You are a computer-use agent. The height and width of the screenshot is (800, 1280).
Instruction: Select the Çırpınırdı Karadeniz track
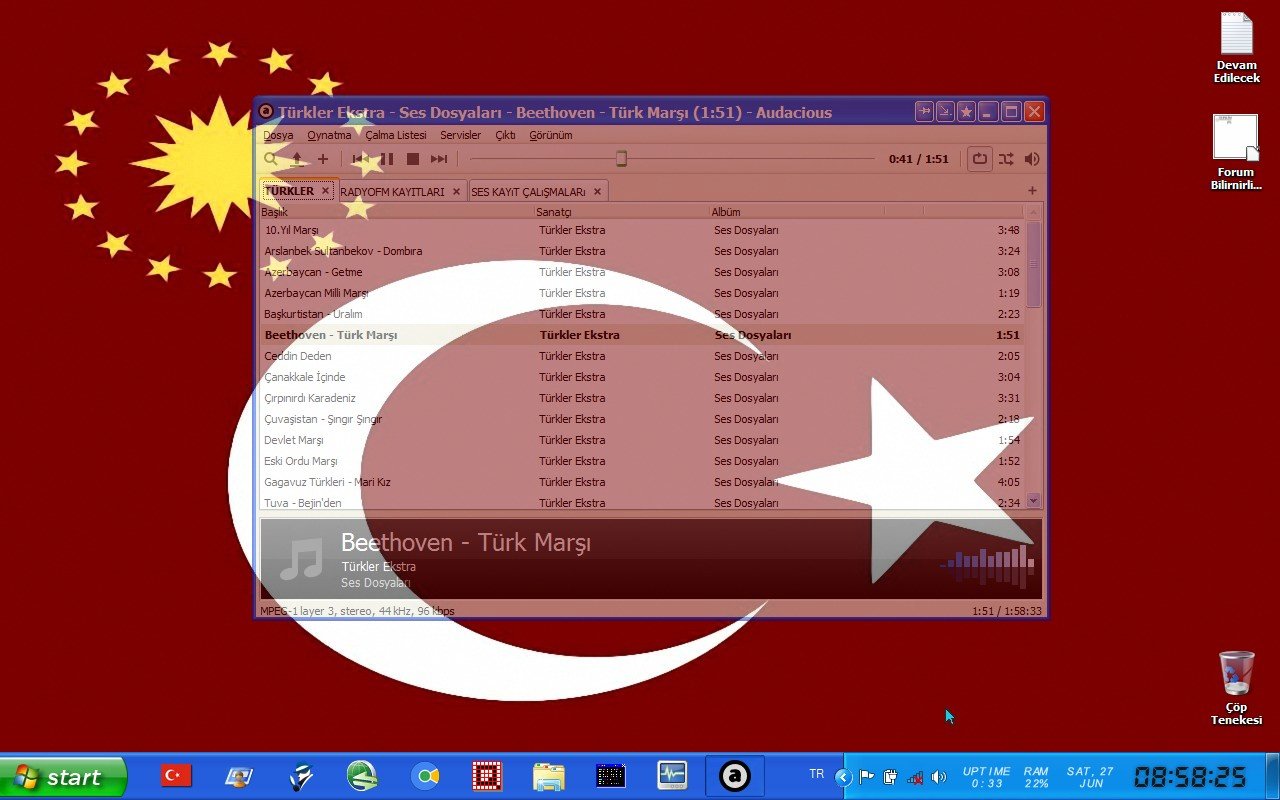[641, 398]
